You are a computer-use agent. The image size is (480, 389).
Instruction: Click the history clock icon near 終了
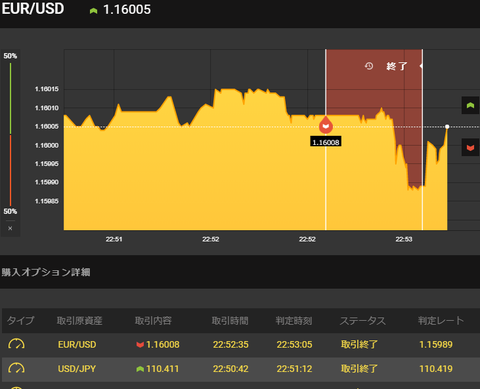coord(369,66)
